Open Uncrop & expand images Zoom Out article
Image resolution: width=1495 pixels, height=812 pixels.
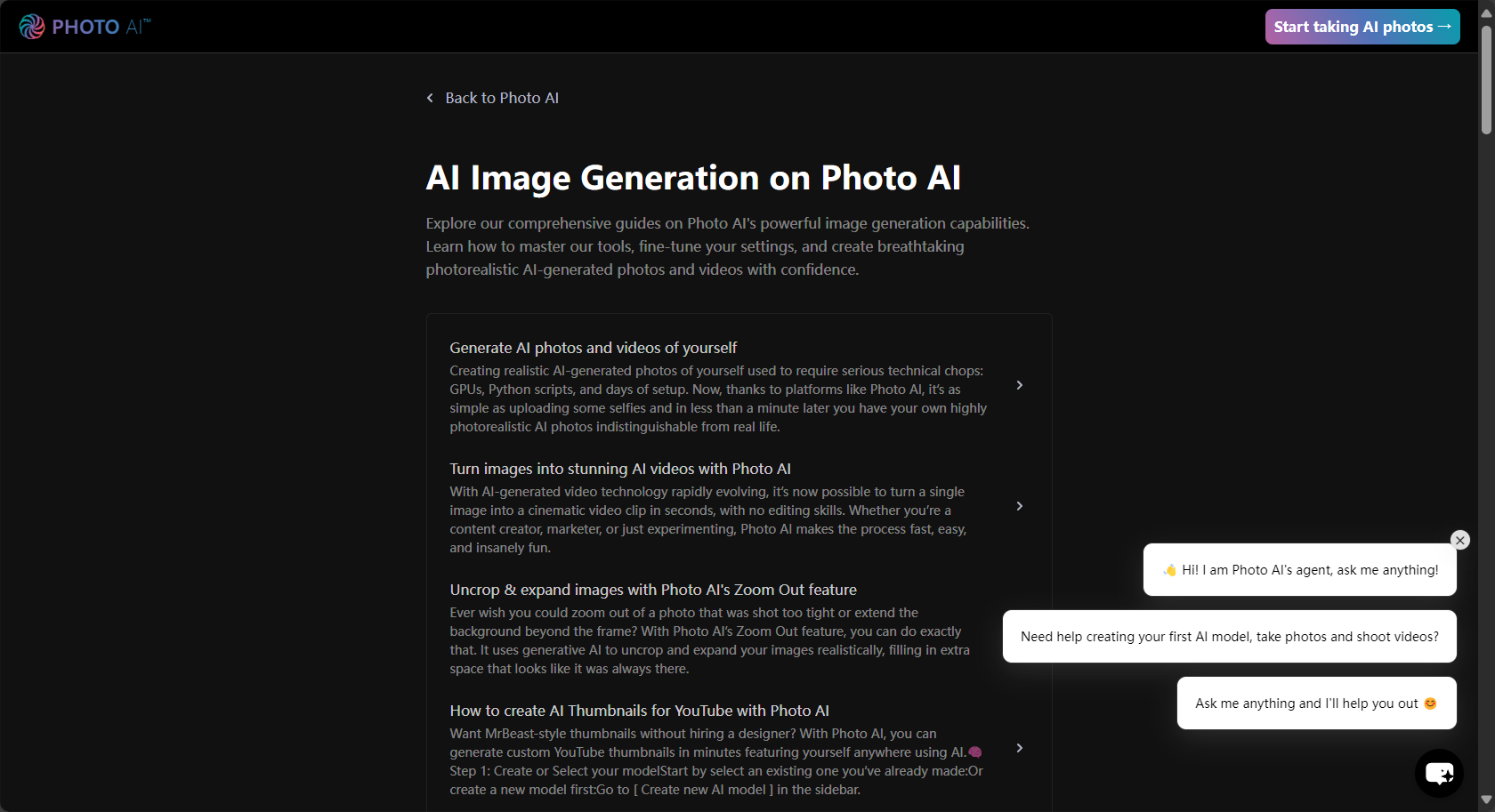coord(653,590)
